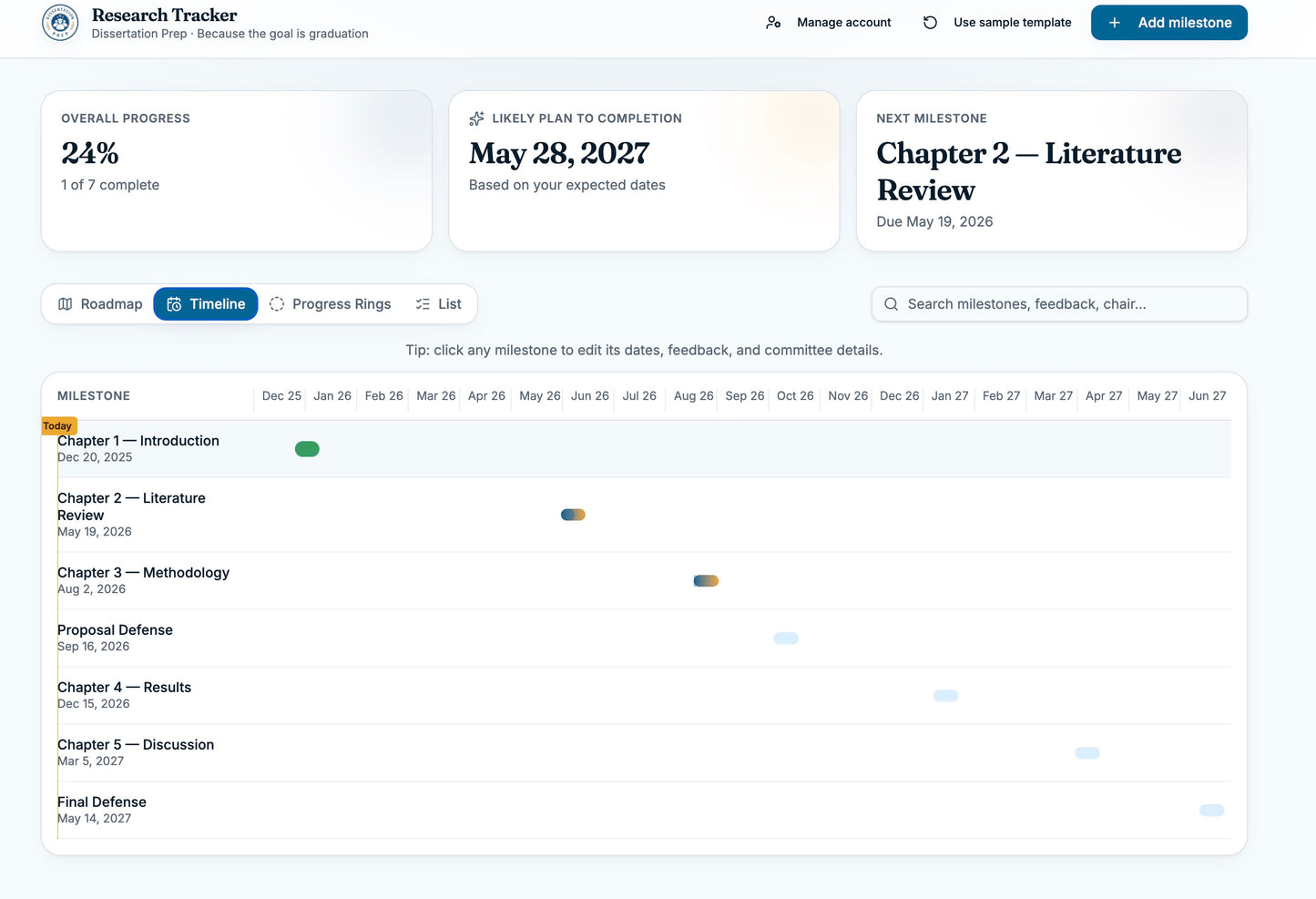Switch to the Progress Rings tab
The height and width of the screenshot is (899, 1316).
(x=330, y=304)
